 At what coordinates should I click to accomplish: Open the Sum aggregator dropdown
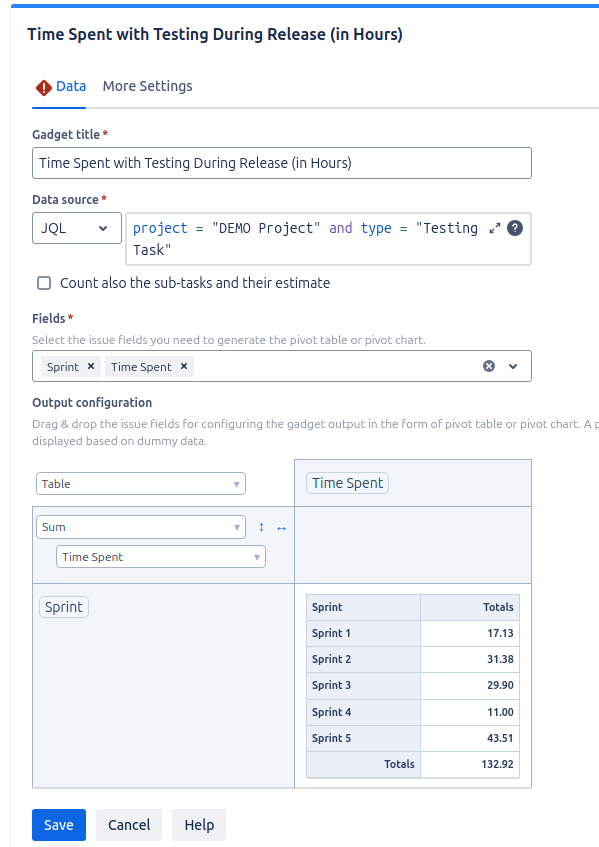coord(141,527)
